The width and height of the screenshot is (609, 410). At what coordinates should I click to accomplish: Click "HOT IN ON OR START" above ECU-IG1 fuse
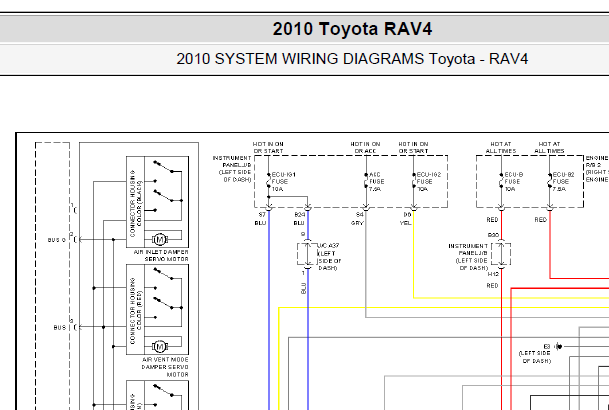pyautogui.click(x=268, y=148)
